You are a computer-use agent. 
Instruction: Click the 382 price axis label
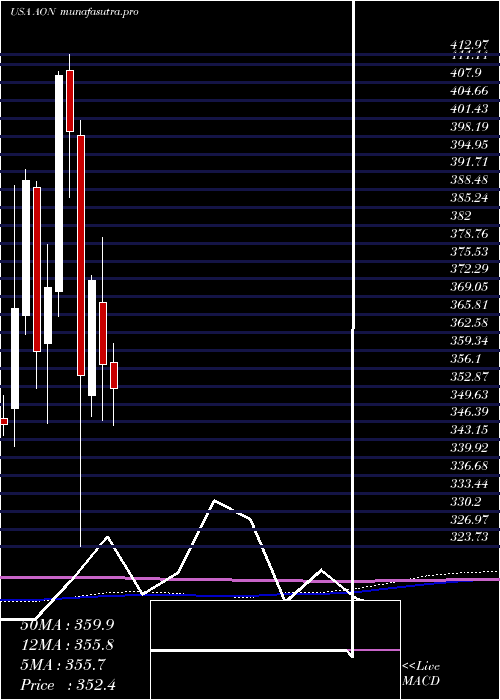[461, 215]
